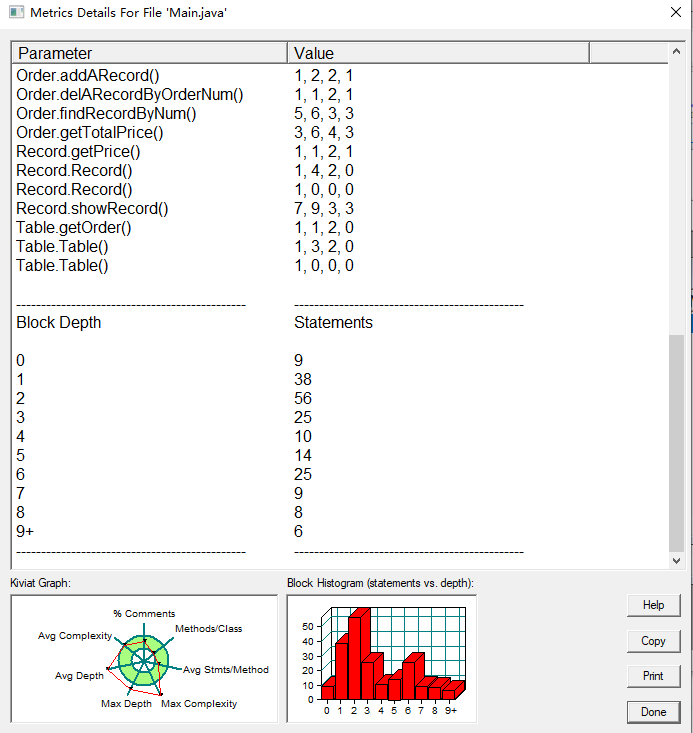Viewport: 693px width, 733px height.
Task: Close the Metrics Details window
Action: coord(676,13)
